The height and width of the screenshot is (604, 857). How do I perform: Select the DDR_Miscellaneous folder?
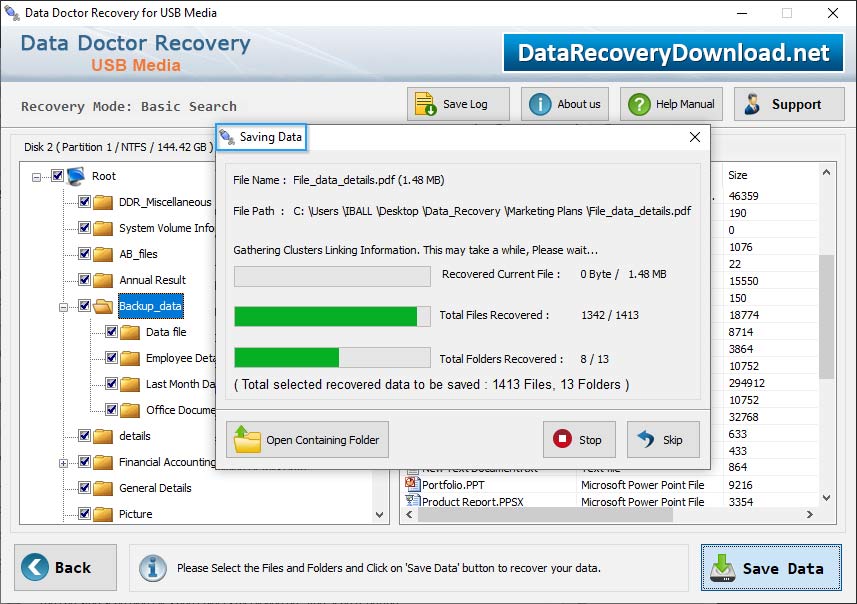pos(165,202)
